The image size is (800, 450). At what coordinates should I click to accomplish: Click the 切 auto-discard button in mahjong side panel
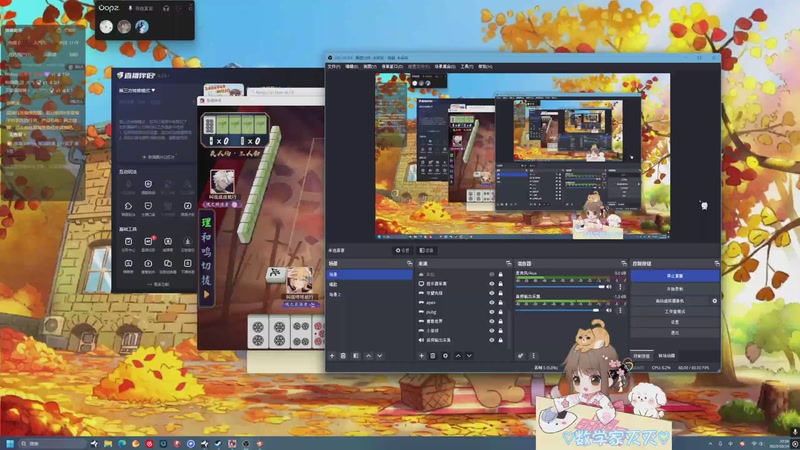(206, 265)
